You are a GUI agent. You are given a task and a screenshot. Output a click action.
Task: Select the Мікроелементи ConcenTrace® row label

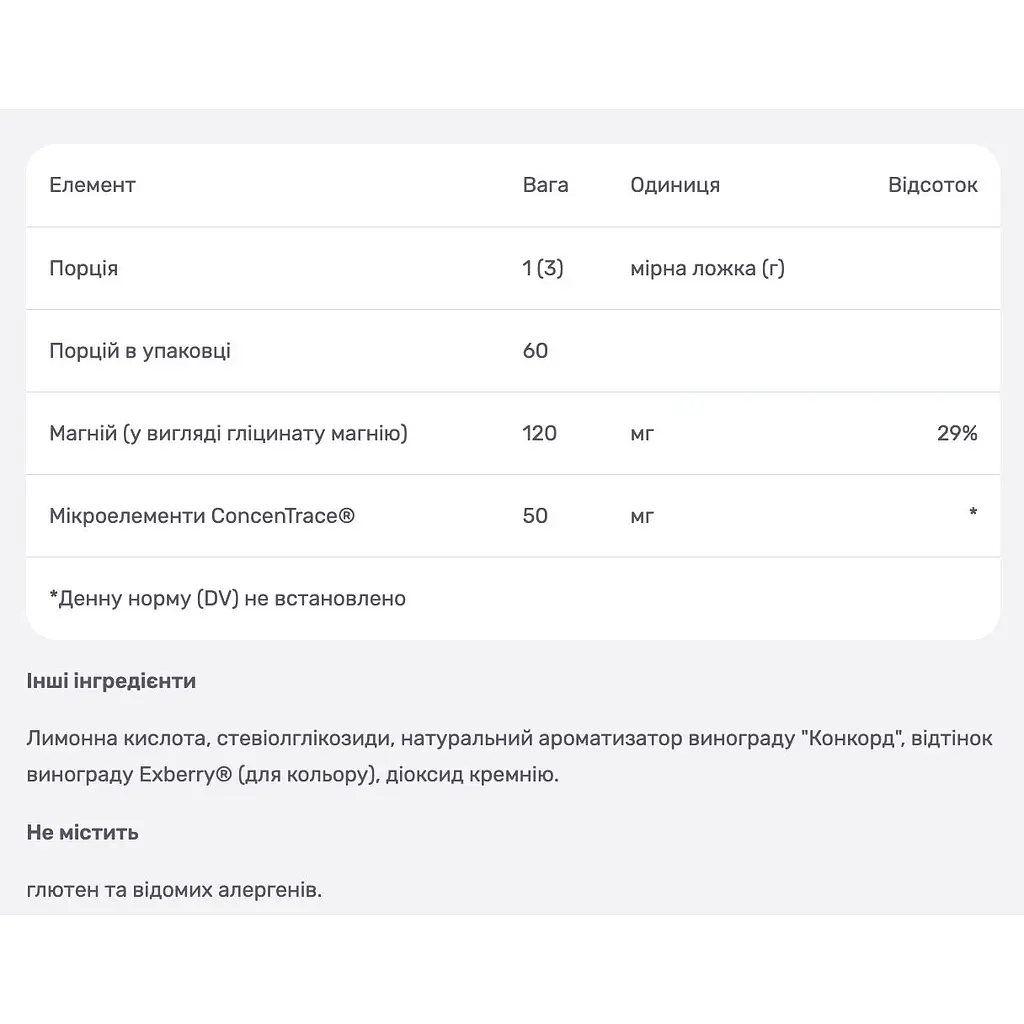click(202, 516)
